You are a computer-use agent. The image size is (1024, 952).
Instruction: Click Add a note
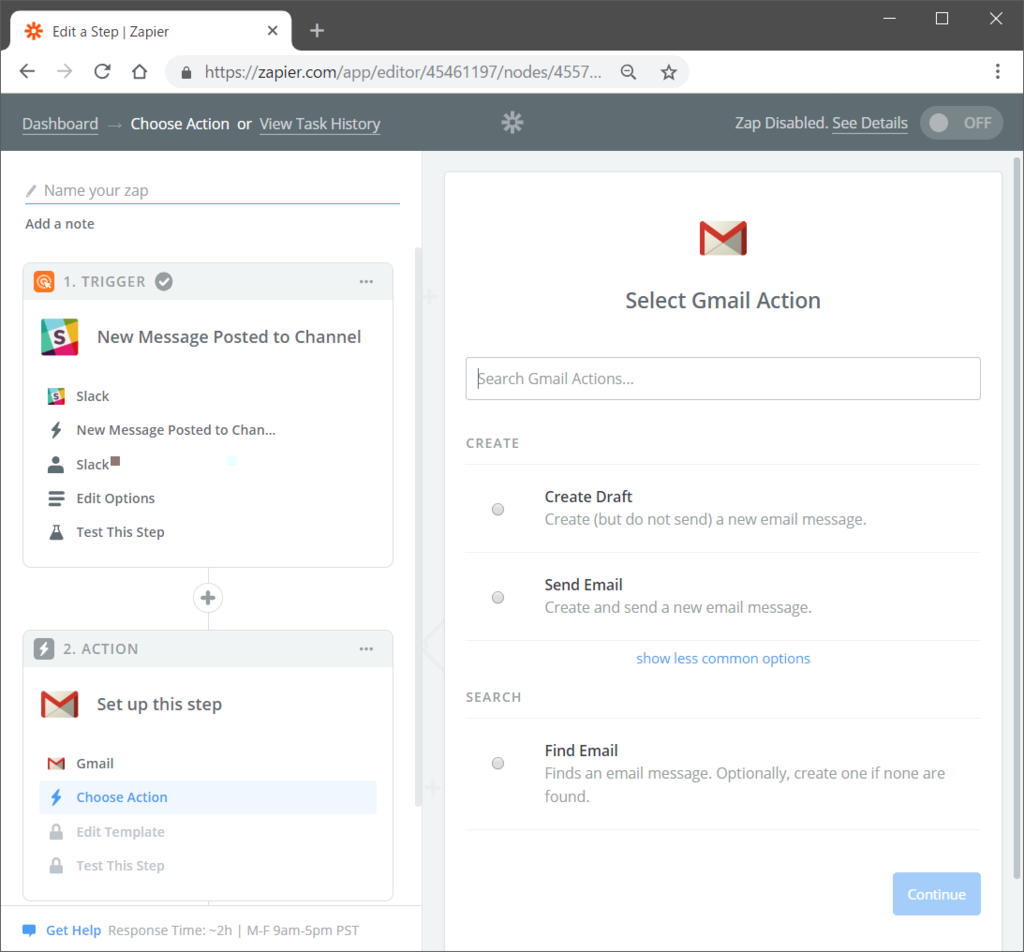(x=59, y=224)
